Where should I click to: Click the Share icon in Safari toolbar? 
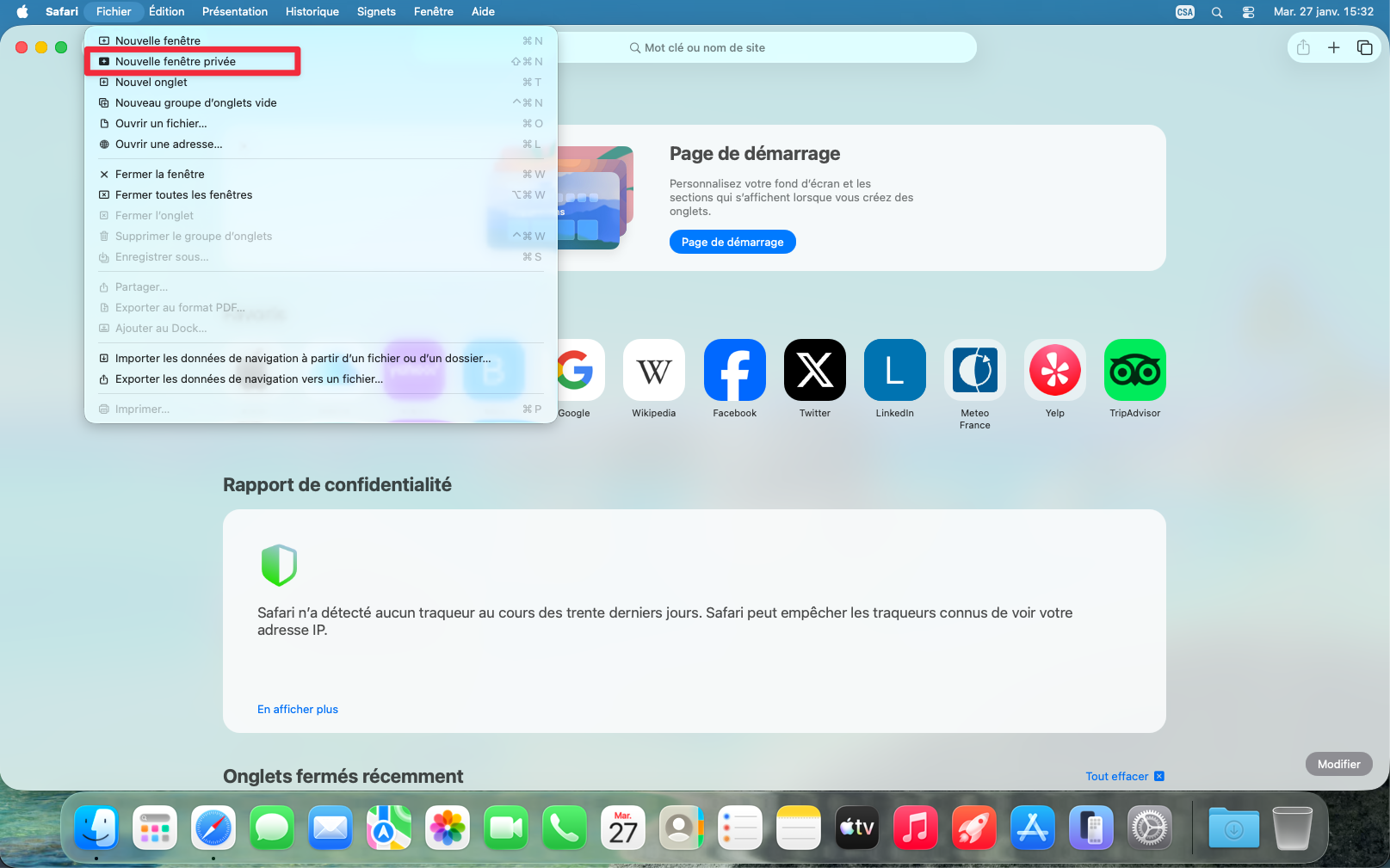(1303, 47)
